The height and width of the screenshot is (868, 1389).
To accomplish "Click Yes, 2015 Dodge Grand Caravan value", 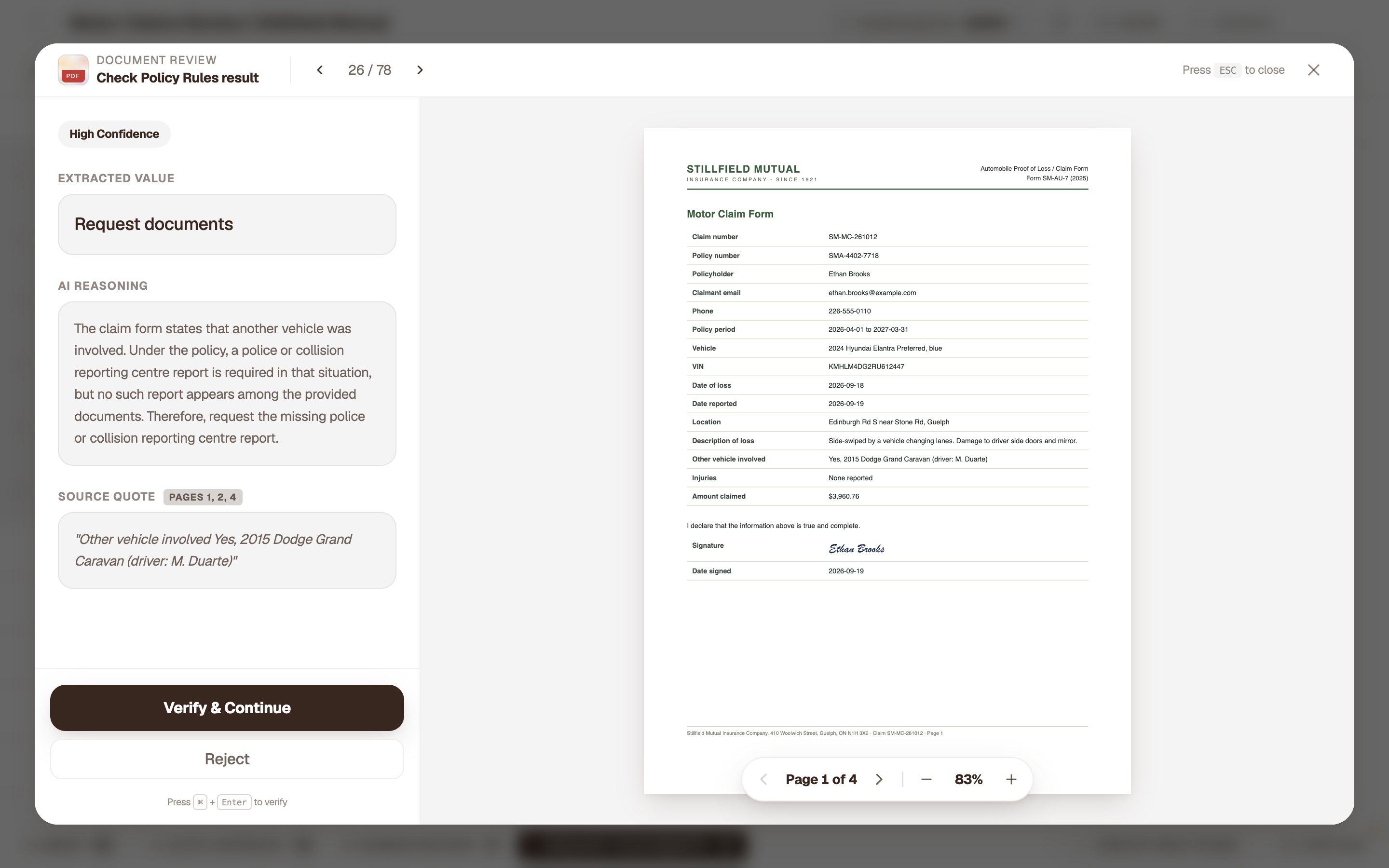I will [x=908, y=459].
